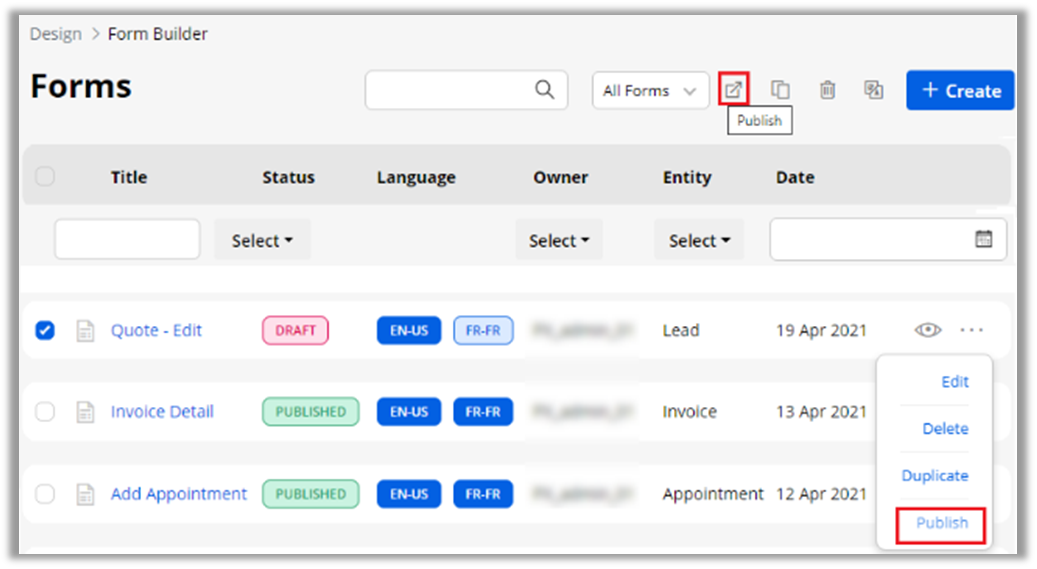Choose Publish from the context menu
Viewport: 1037px width, 569px height.
click(941, 523)
